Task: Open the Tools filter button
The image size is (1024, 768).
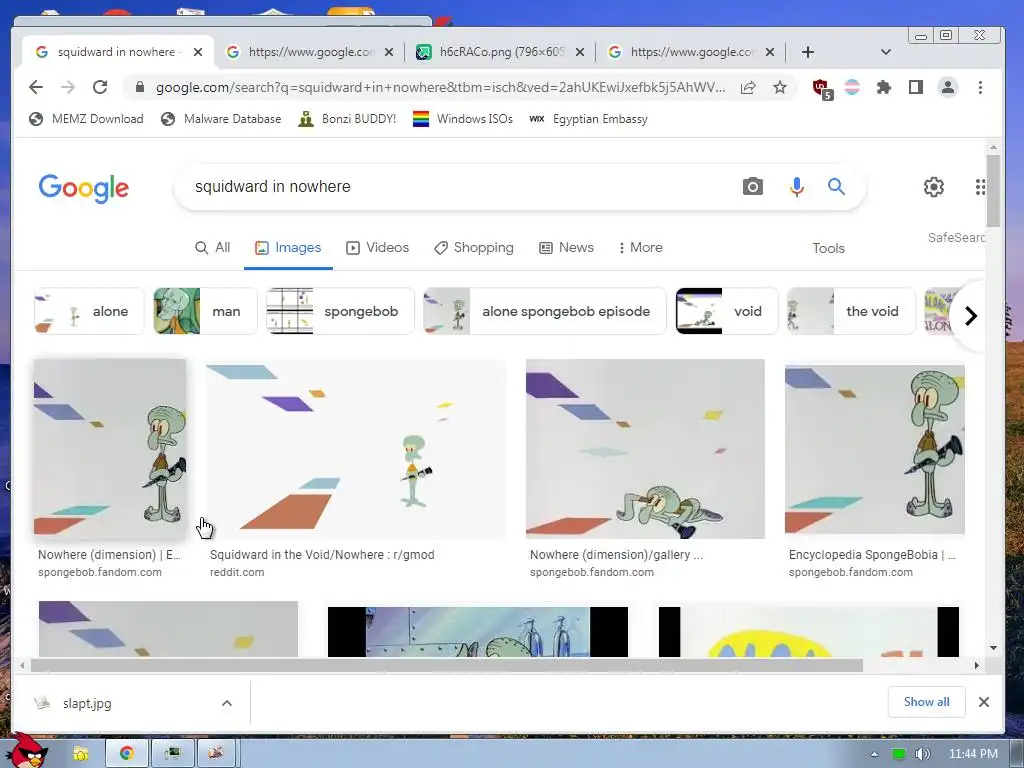Action: click(x=828, y=248)
